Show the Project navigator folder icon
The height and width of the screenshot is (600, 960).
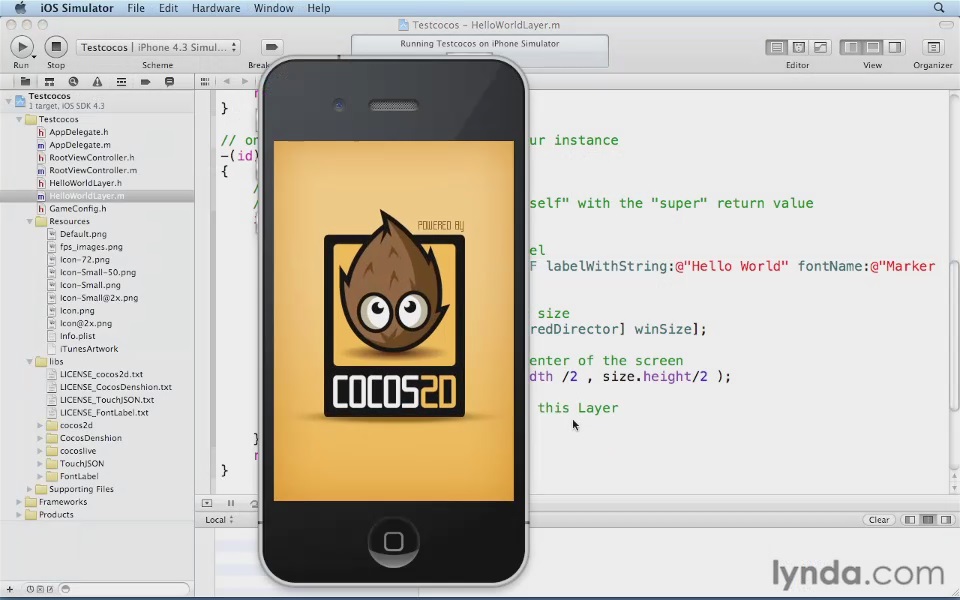(25, 81)
